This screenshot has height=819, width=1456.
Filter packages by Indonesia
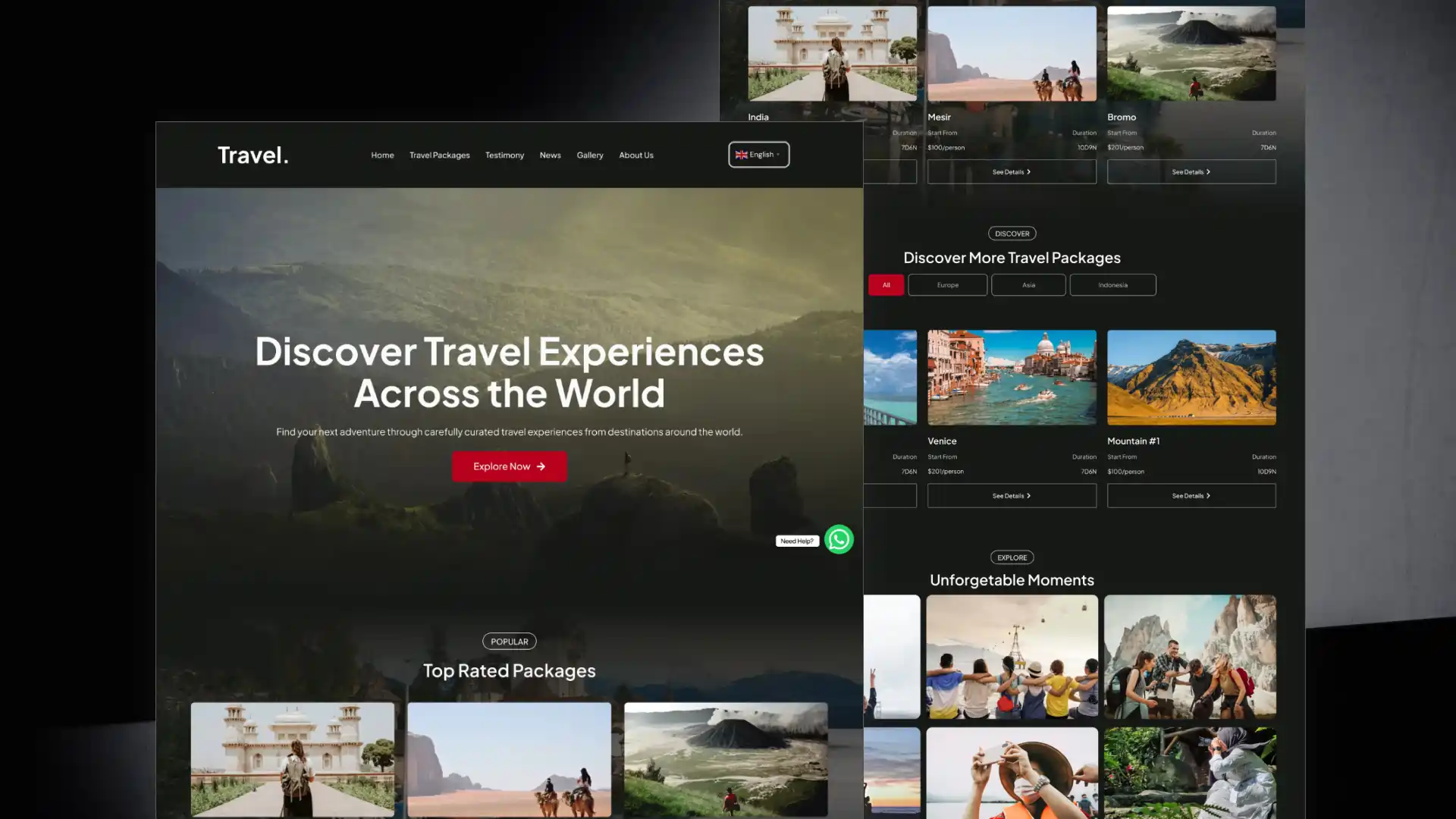coord(1112,285)
